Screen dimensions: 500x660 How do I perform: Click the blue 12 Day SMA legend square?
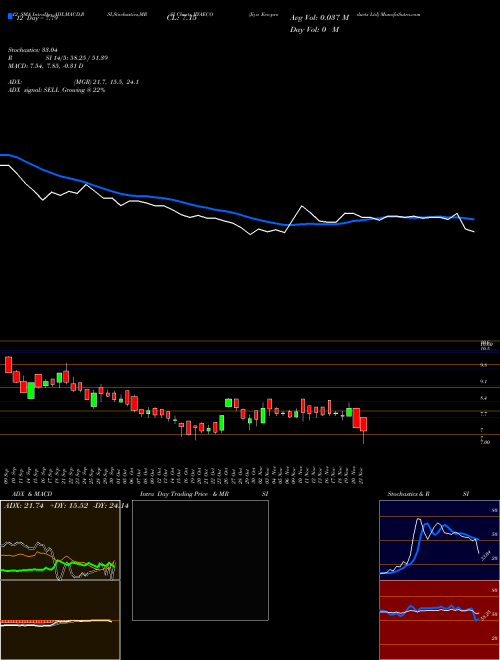(11, 17)
